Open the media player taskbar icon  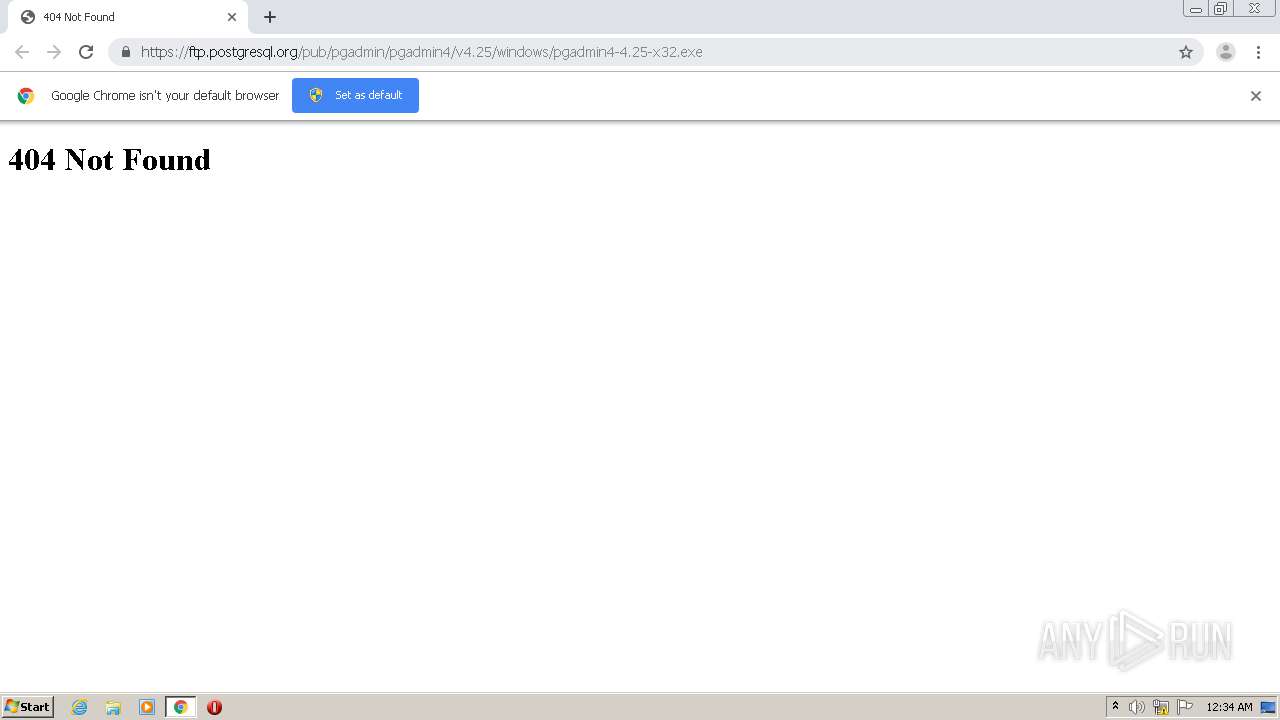(x=147, y=707)
